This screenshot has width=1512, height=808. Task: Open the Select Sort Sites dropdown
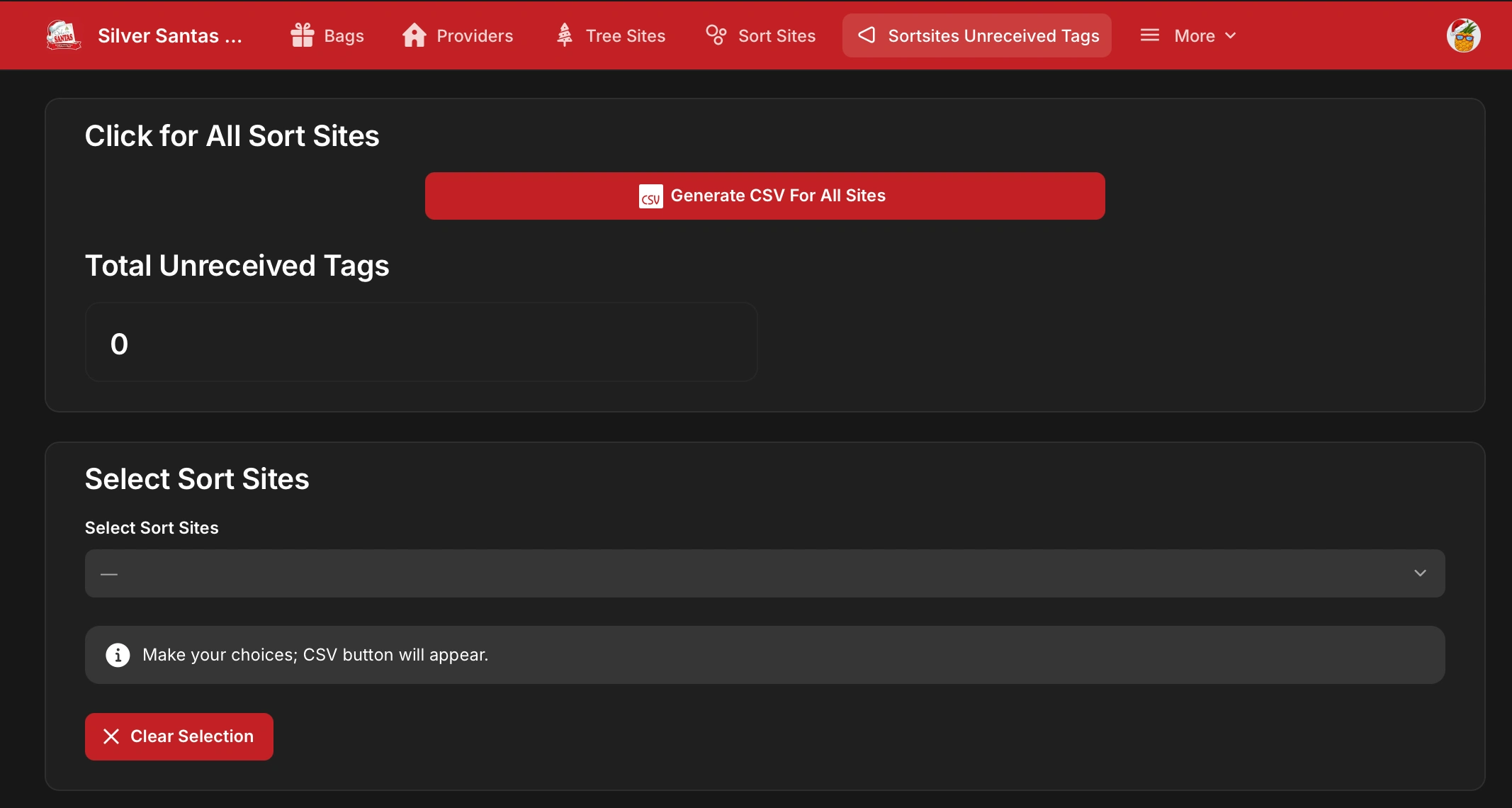tap(764, 573)
